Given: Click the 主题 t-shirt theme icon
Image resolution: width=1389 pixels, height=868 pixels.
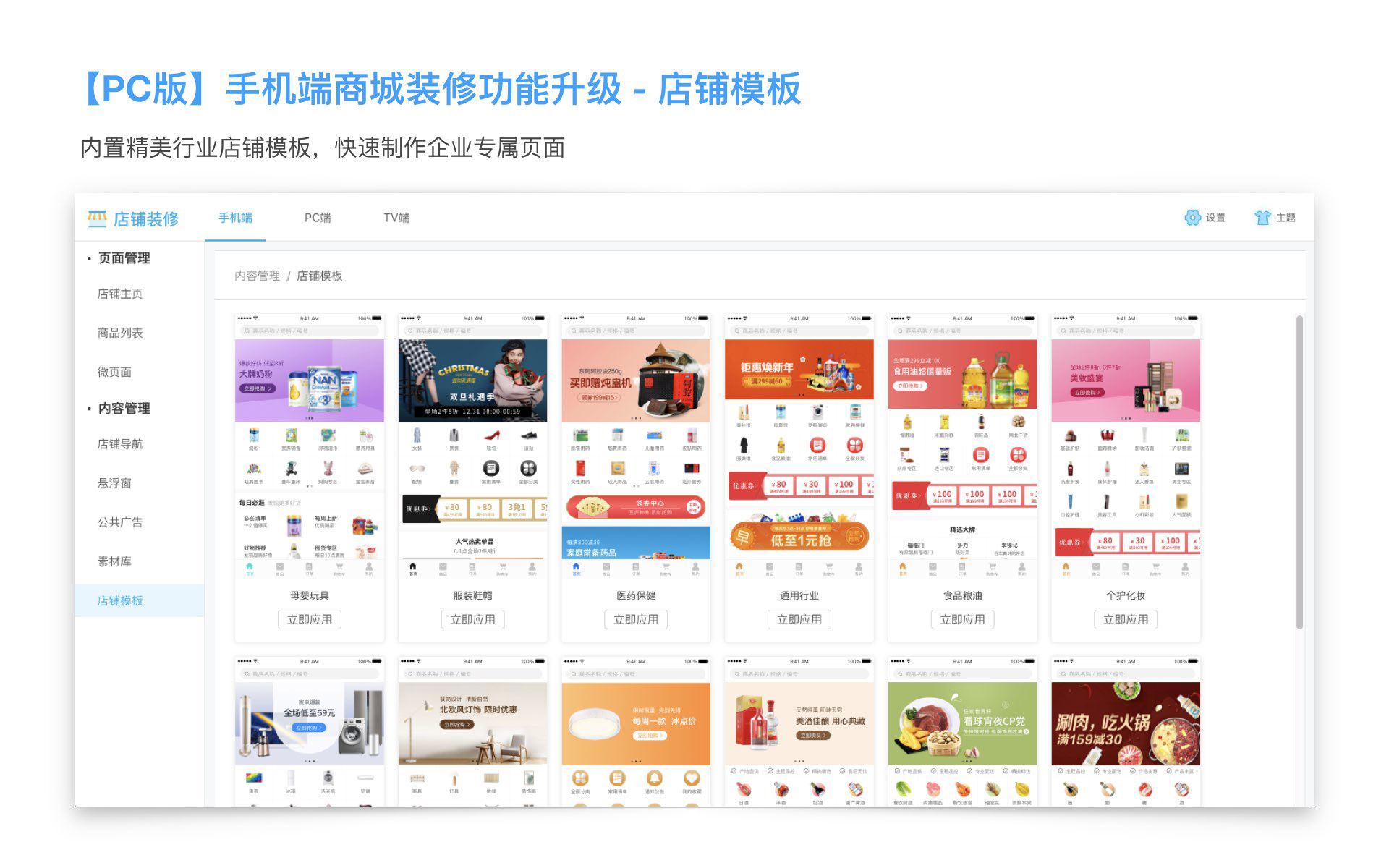Looking at the screenshot, I should pos(1262,218).
